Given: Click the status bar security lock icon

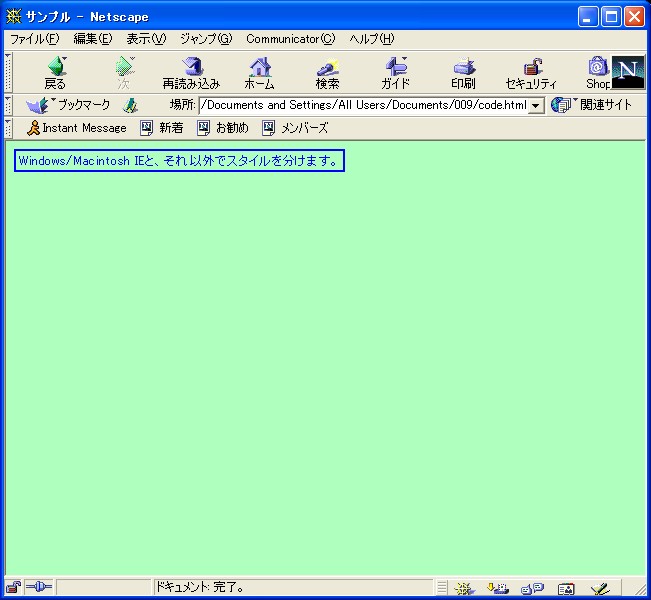Looking at the screenshot, I should point(13,587).
